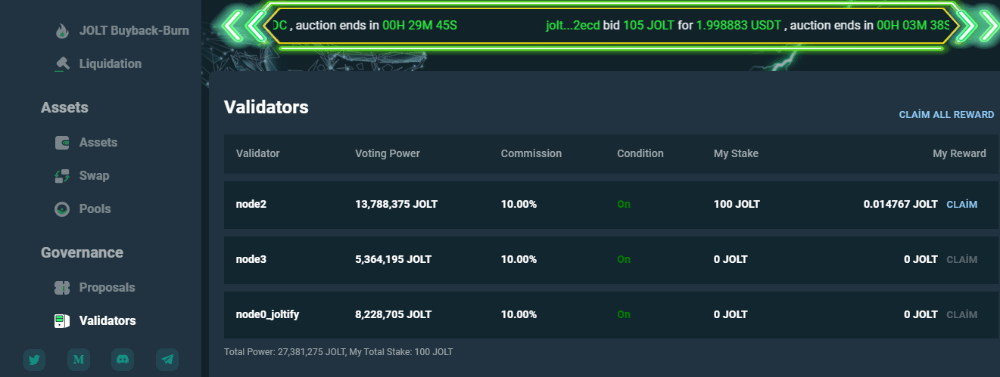
Task: Open the Telegram social icon
Action: 167,360
